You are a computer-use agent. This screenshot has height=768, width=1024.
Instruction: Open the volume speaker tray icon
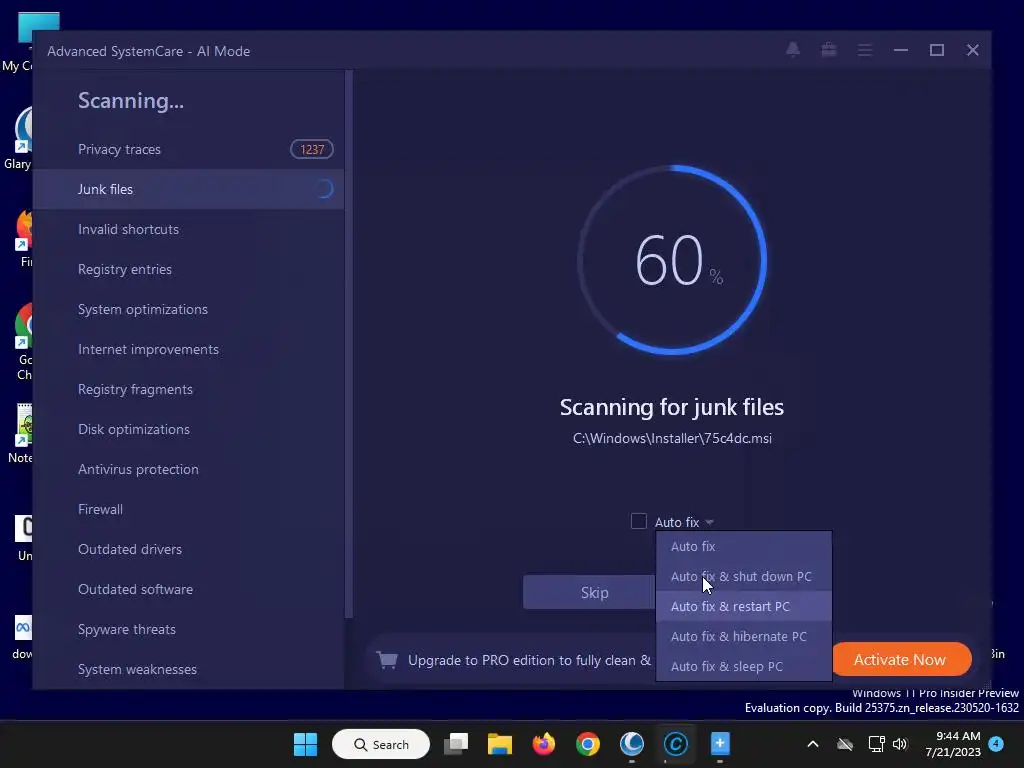[x=900, y=744]
